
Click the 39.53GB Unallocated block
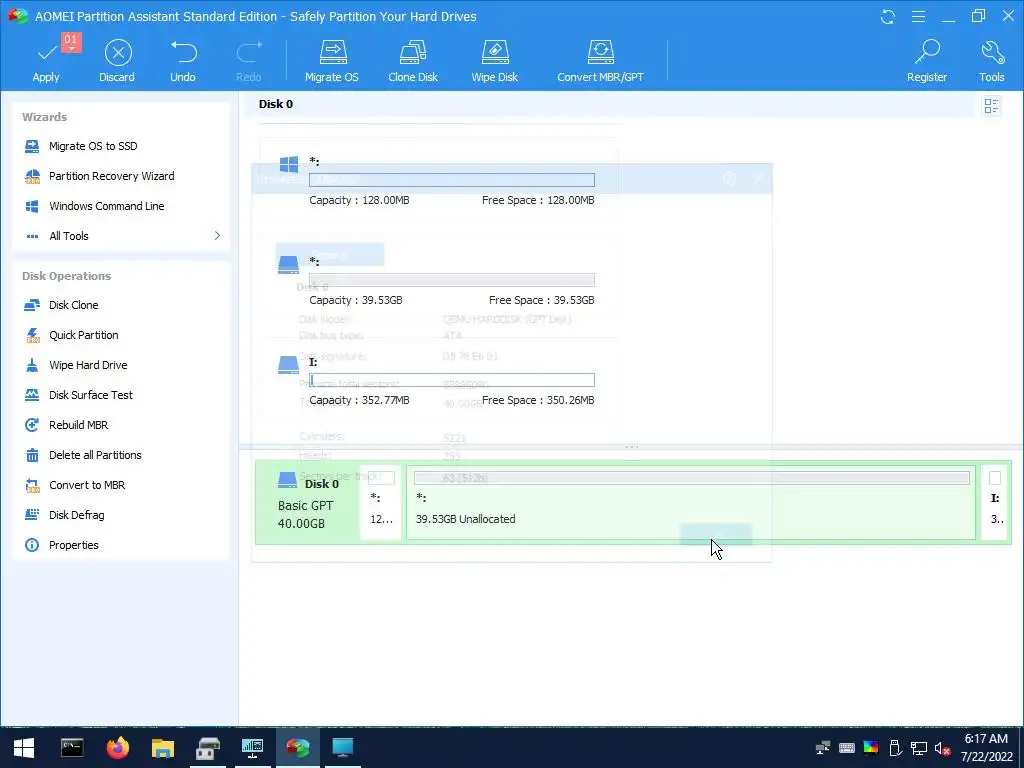(691, 502)
